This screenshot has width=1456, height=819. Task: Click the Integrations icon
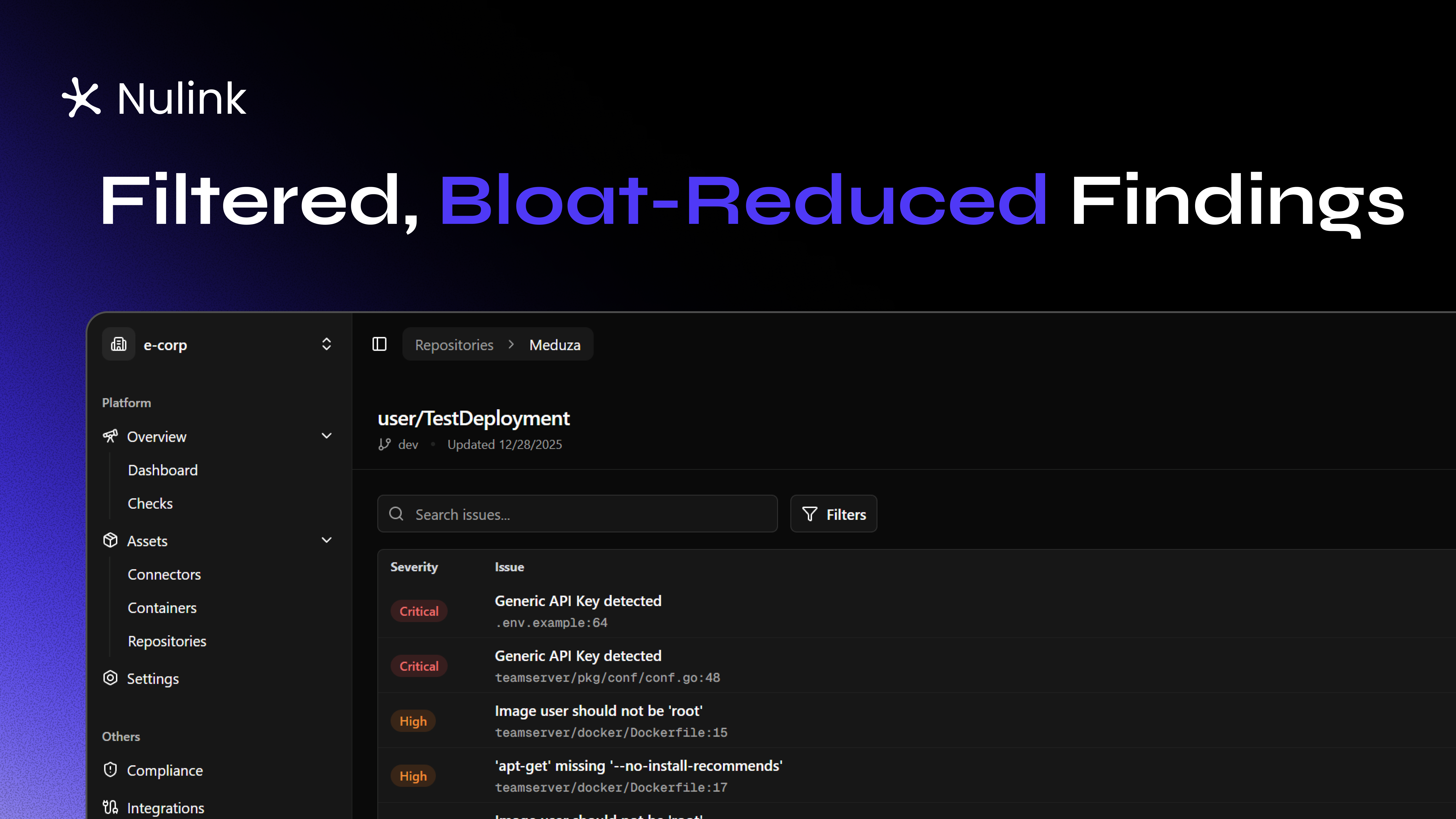point(110,807)
